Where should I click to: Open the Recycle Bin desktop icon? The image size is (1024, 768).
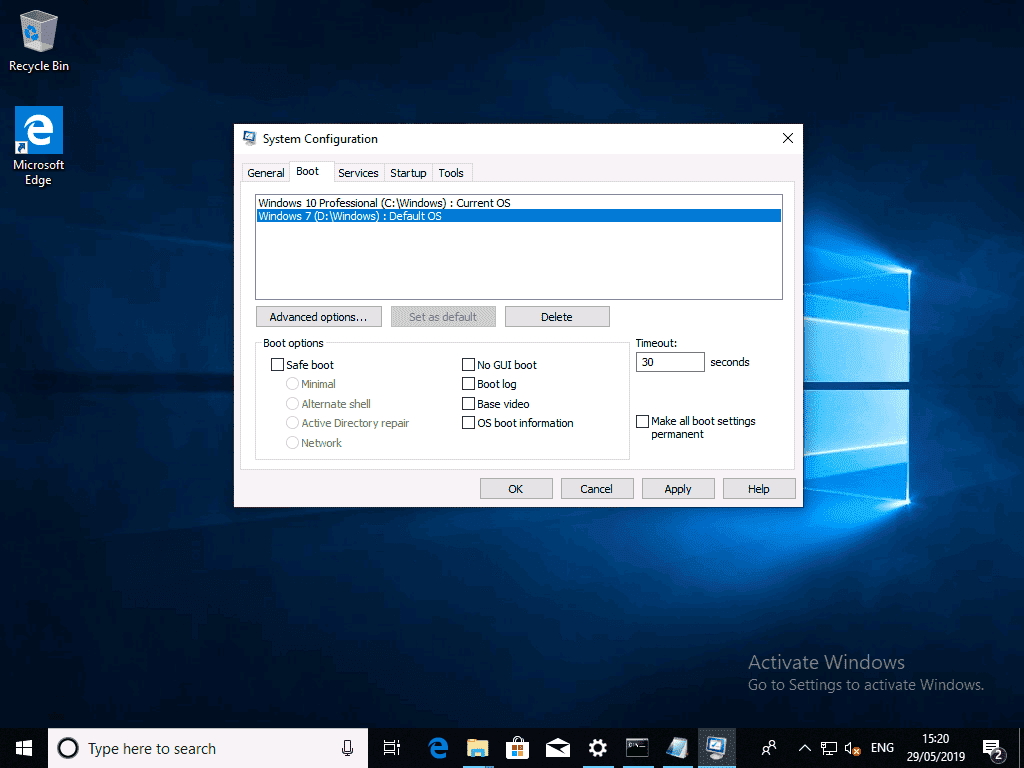[39, 40]
